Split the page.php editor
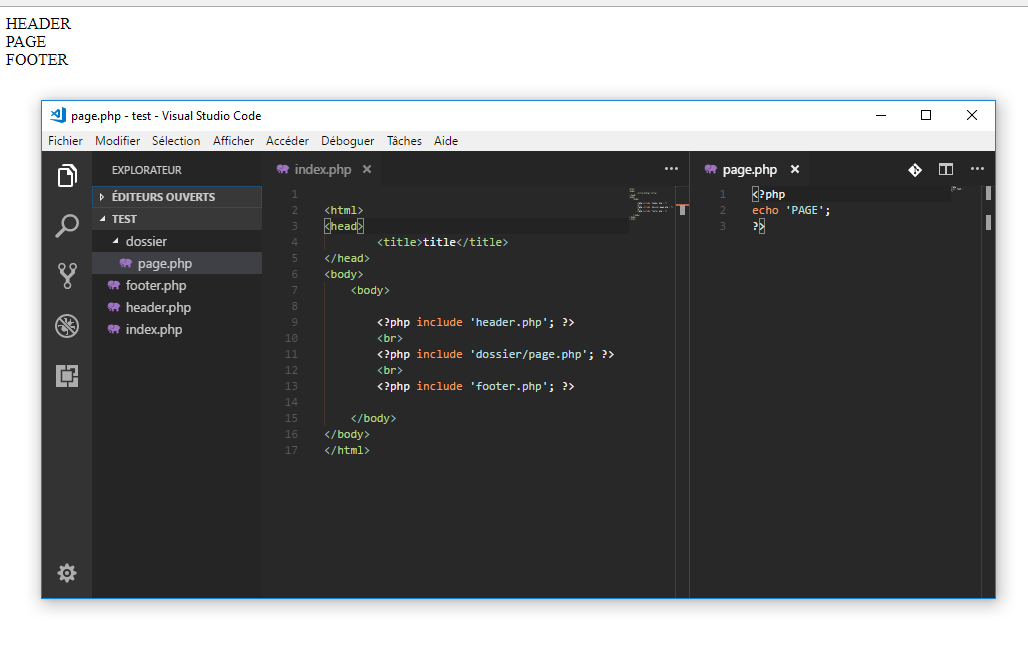This screenshot has height=669, width=1028. click(945, 169)
